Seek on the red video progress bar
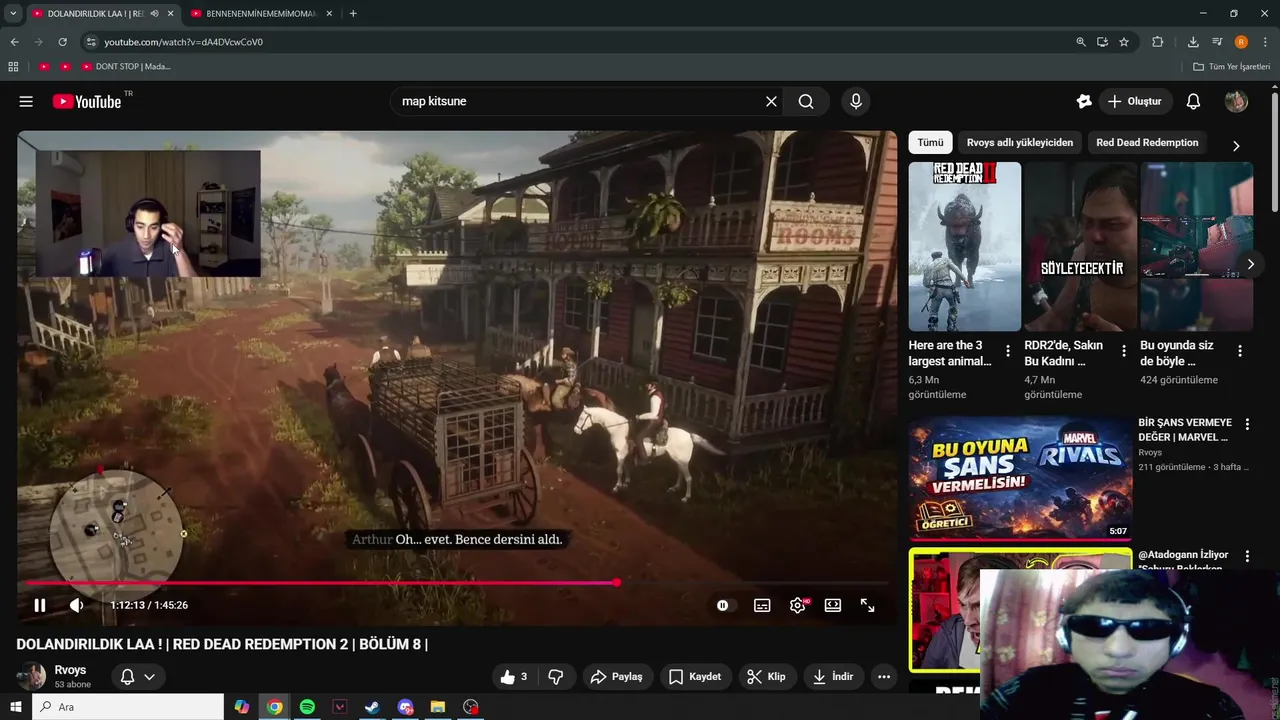The image size is (1280, 720). tap(457, 582)
